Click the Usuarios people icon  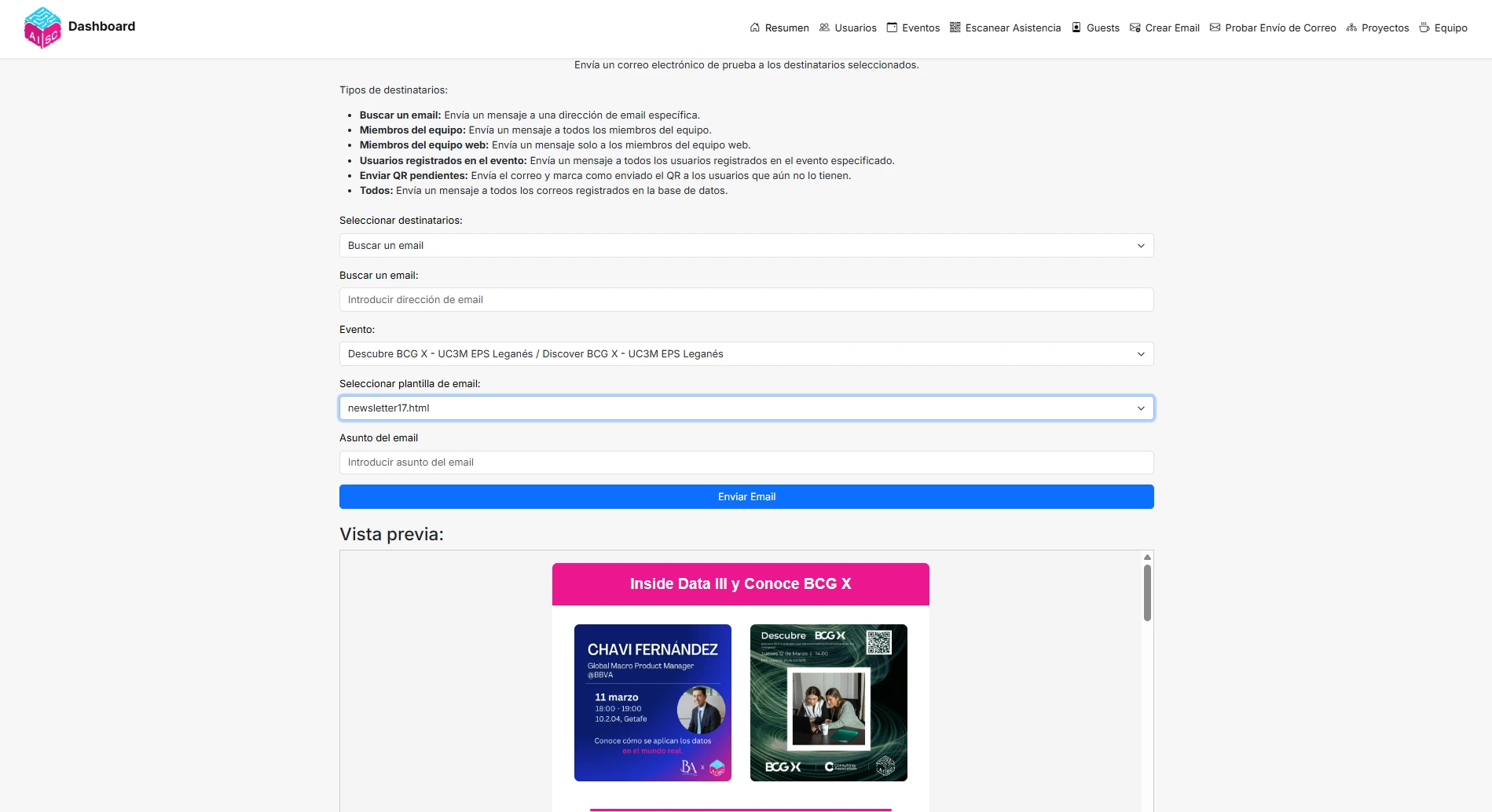pyautogui.click(x=824, y=27)
